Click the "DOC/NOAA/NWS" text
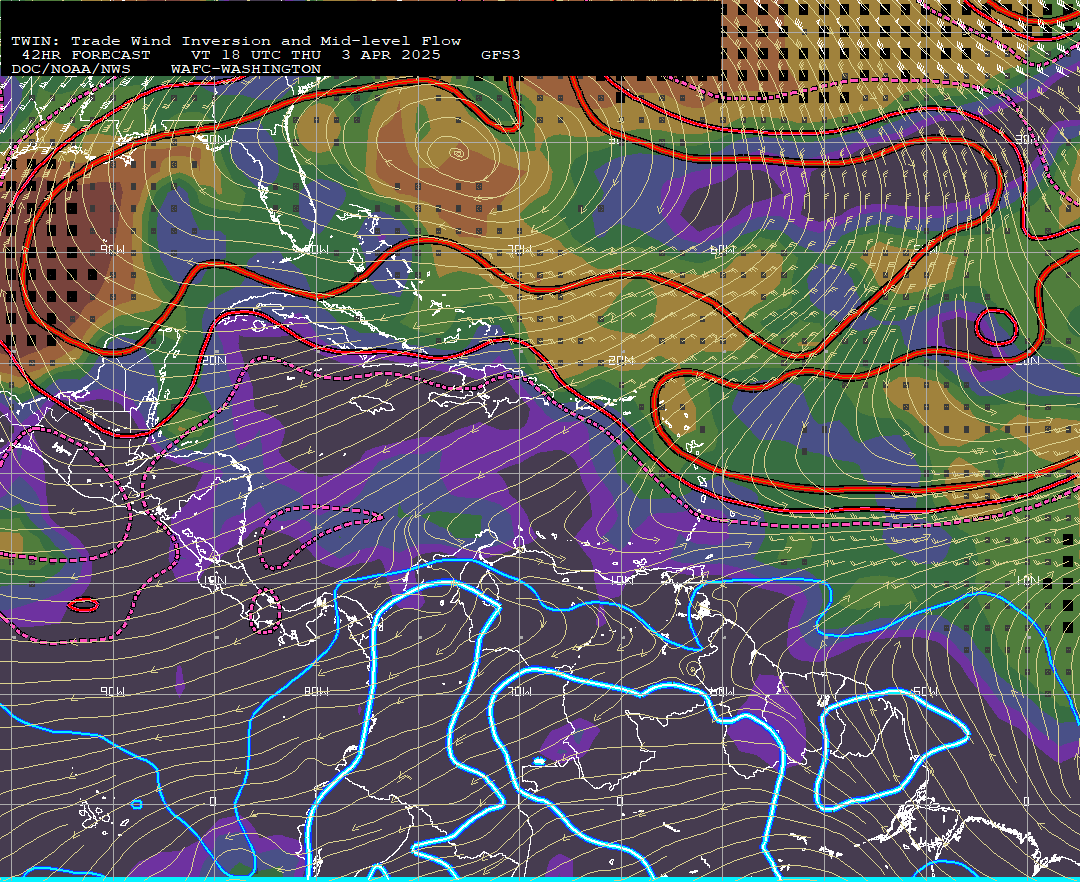Image resolution: width=1080 pixels, height=882 pixels. coord(70,69)
